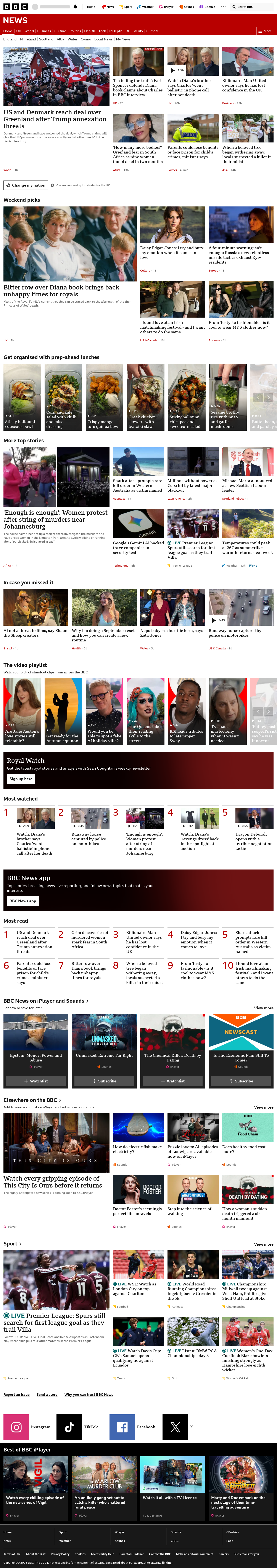The image size is (277, 1568).
Task: Open Google's Gemini AI hacked story
Action: tap(138, 548)
